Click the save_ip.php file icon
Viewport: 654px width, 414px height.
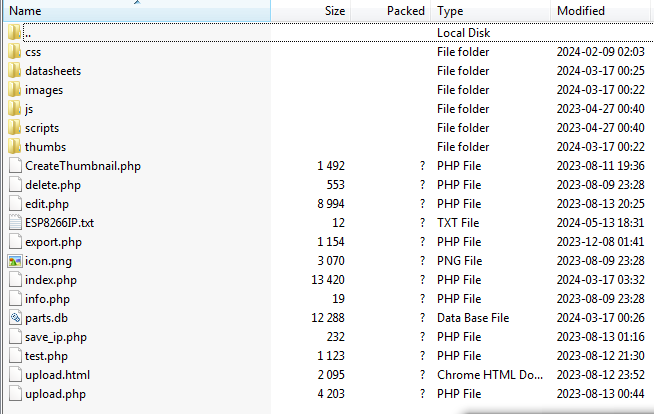[x=15, y=337]
